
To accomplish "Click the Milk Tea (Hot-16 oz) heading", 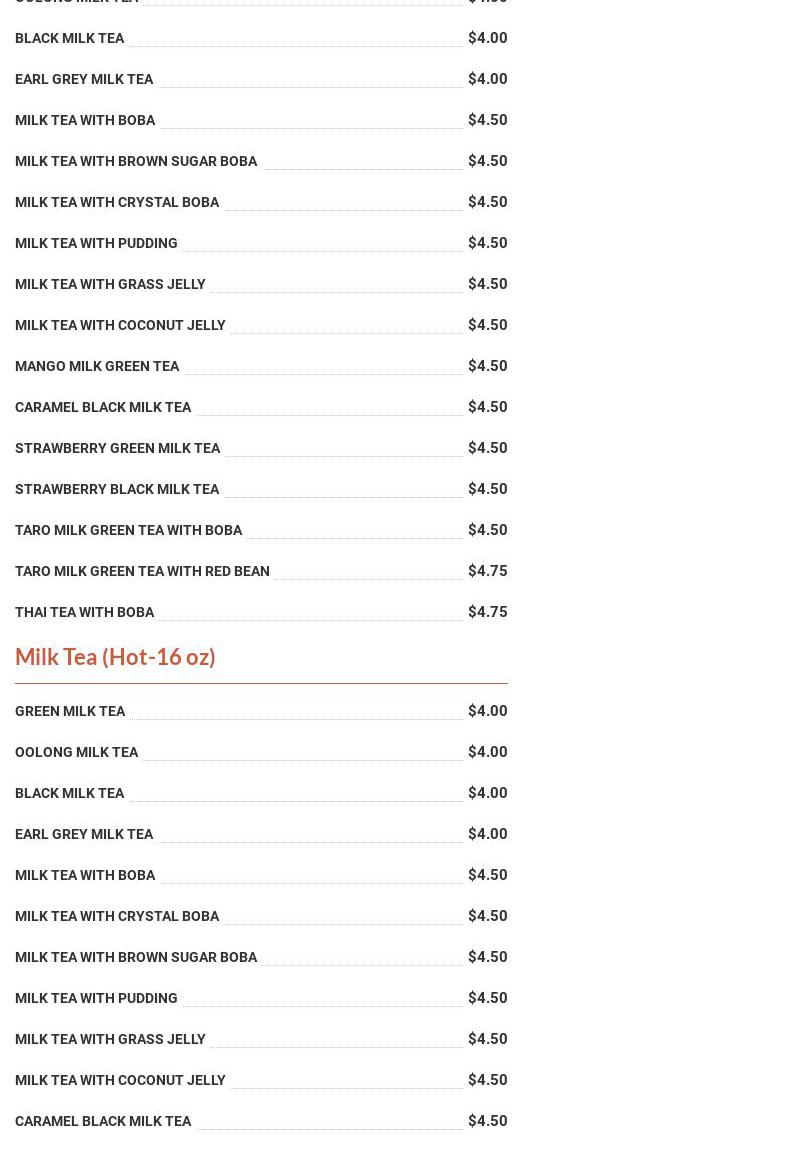I will (x=115, y=657).
